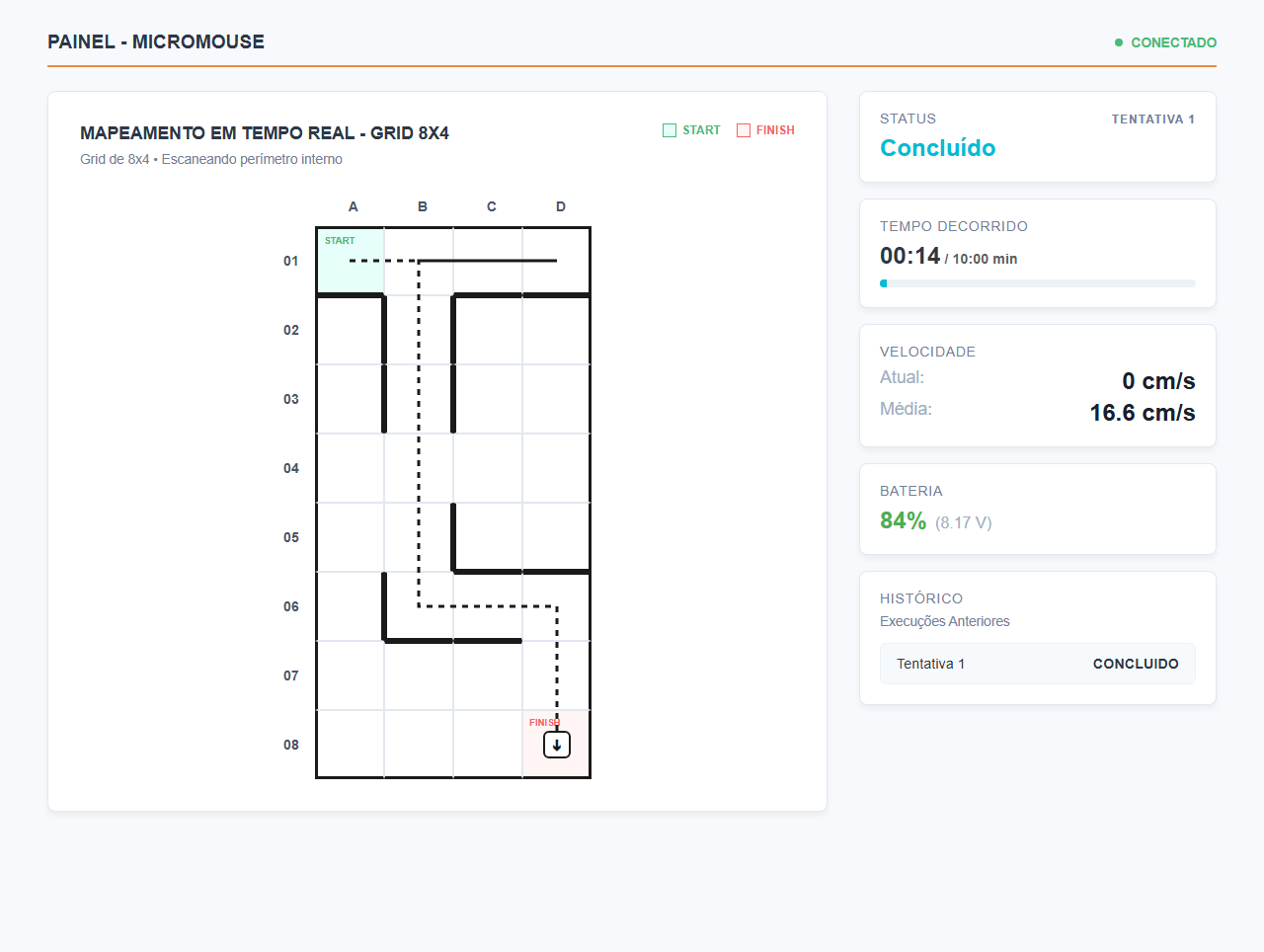Click row label 08 of the grid
This screenshot has width=1264, height=952.
click(291, 745)
